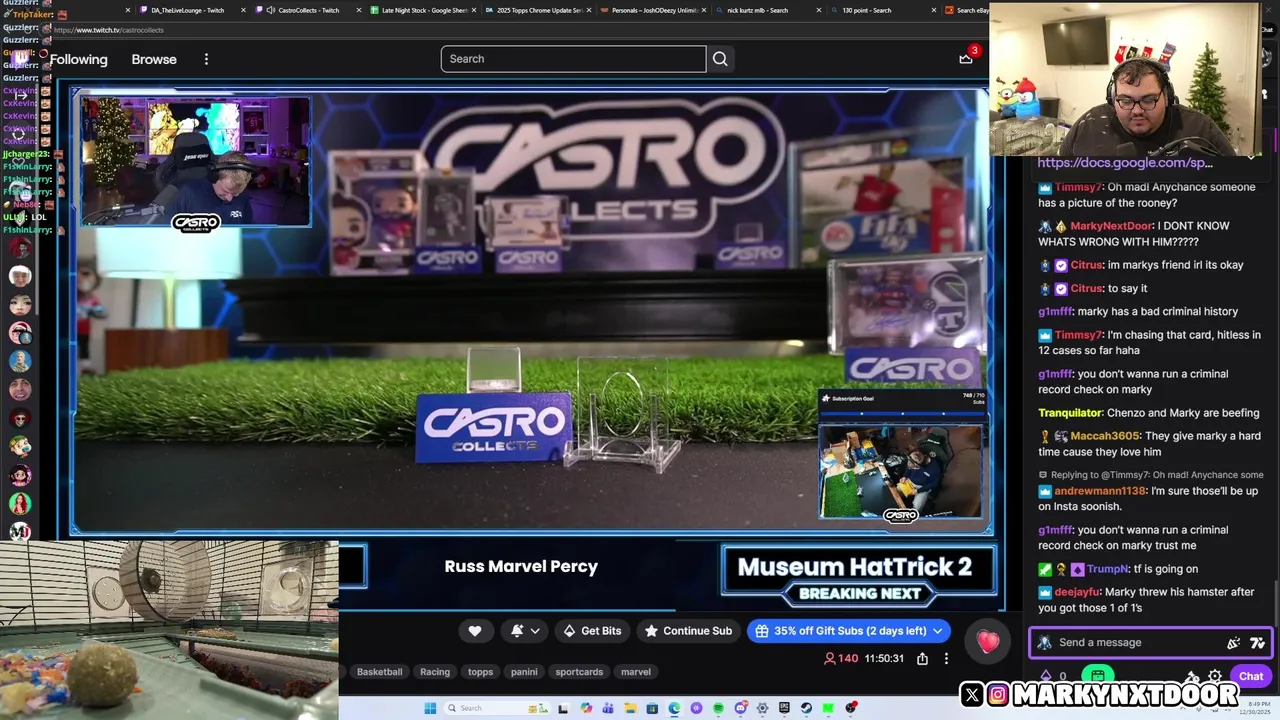Open Epic Games from the taskbar

784,708
